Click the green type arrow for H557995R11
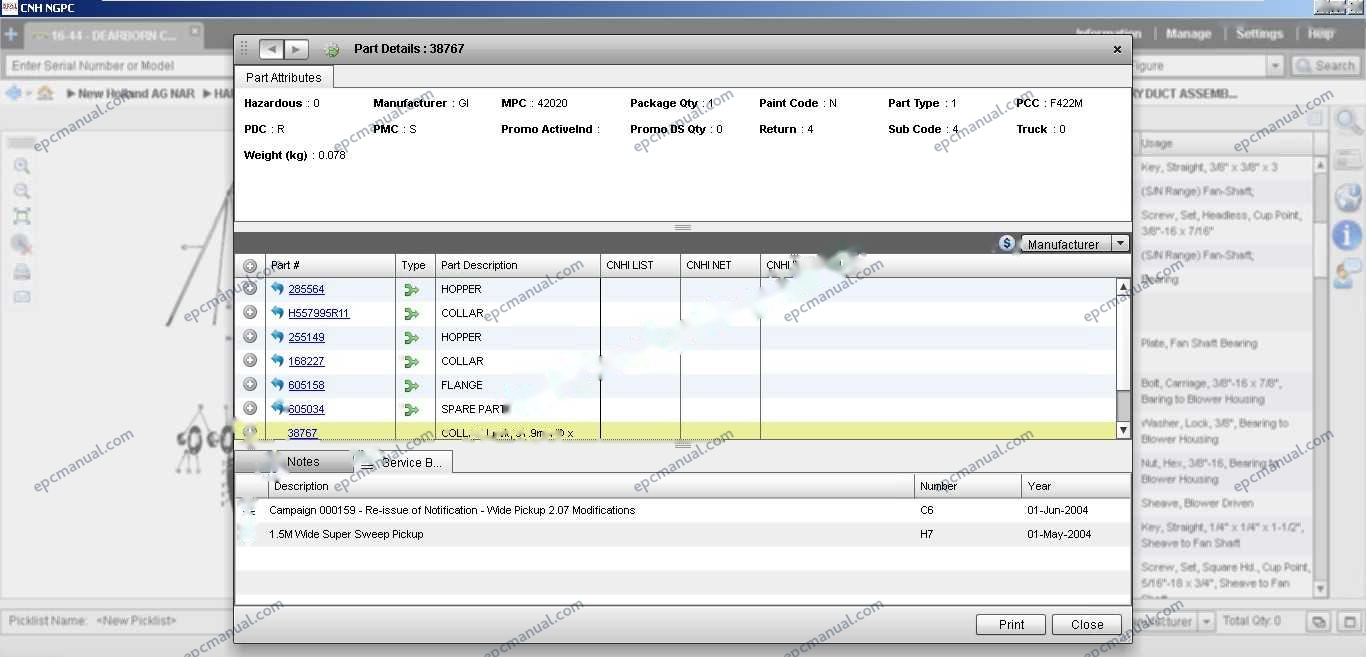The width and height of the screenshot is (1366, 657). [x=411, y=314]
